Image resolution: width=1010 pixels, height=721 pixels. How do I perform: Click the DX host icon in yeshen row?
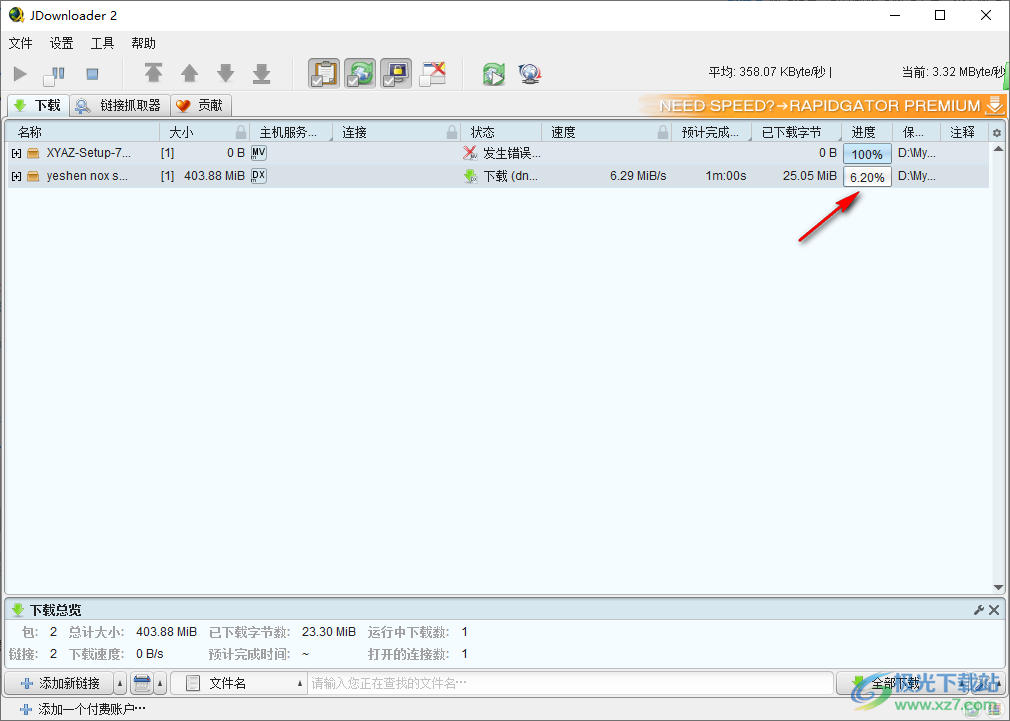[259, 176]
